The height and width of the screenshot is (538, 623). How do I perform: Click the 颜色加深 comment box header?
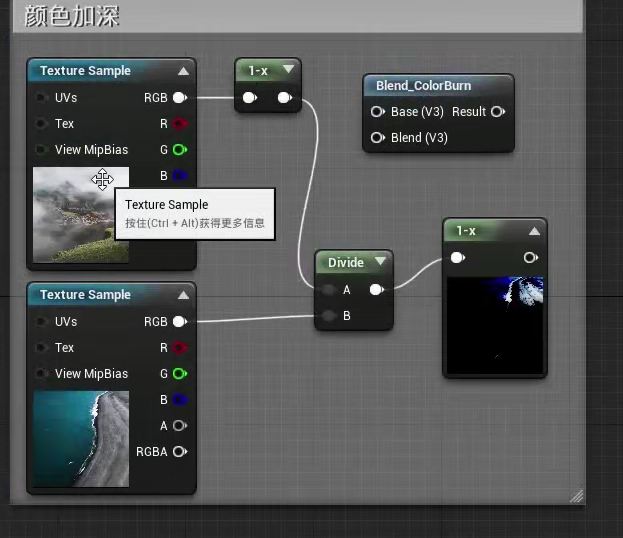pos(298,16)
